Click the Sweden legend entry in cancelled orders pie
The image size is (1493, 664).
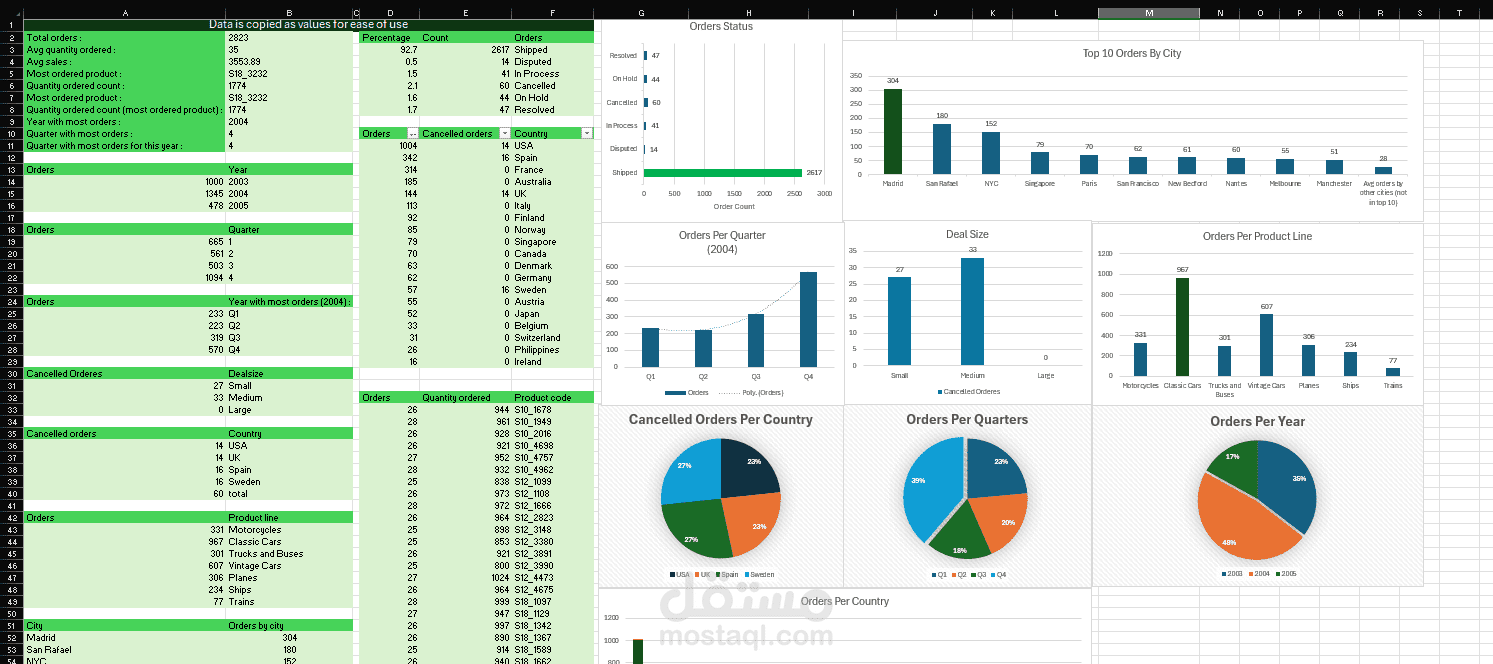pos(758,575)
